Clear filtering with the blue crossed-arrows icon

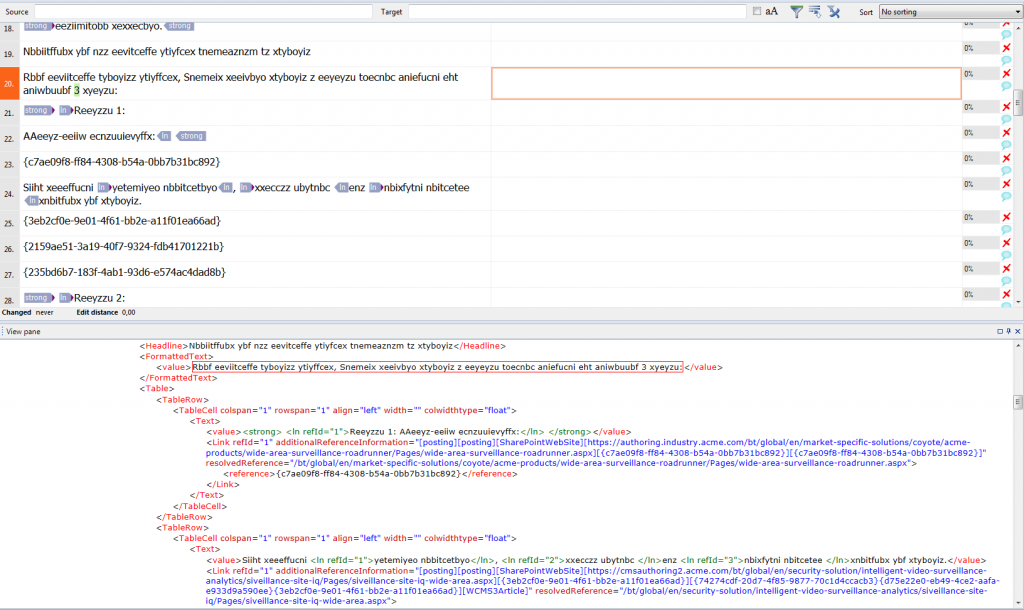tap(833, 11)
